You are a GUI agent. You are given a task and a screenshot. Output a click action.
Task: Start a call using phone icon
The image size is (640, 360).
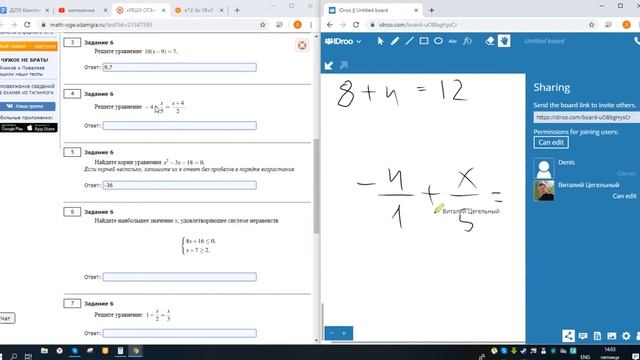pos(637,41)
